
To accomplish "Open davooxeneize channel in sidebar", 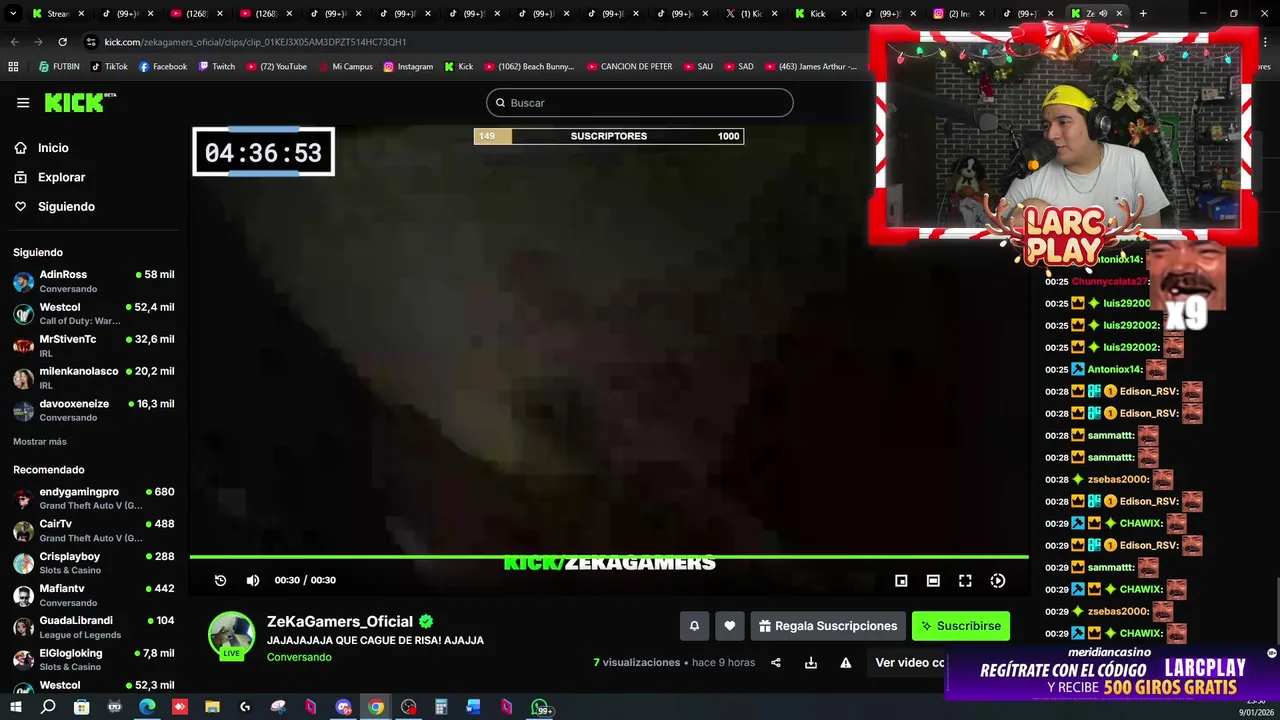I will click(93, 410).
